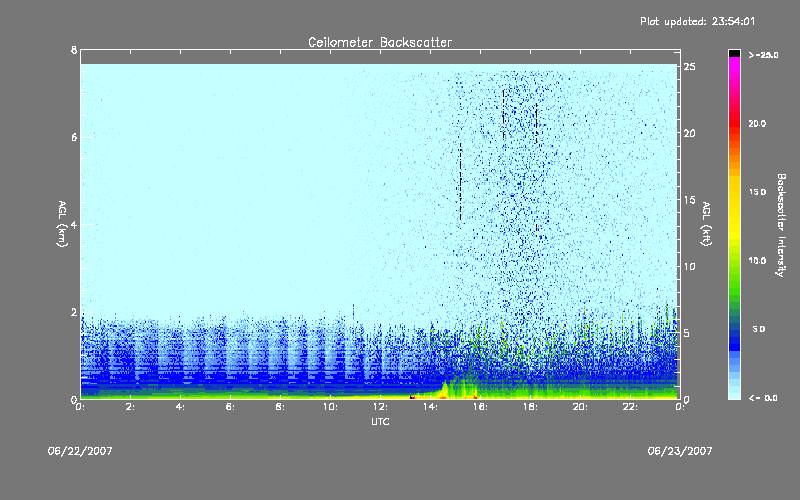800x500 pixels.
Task: Click the '15.0' colorbar tick label
Action: click(757, 192)
